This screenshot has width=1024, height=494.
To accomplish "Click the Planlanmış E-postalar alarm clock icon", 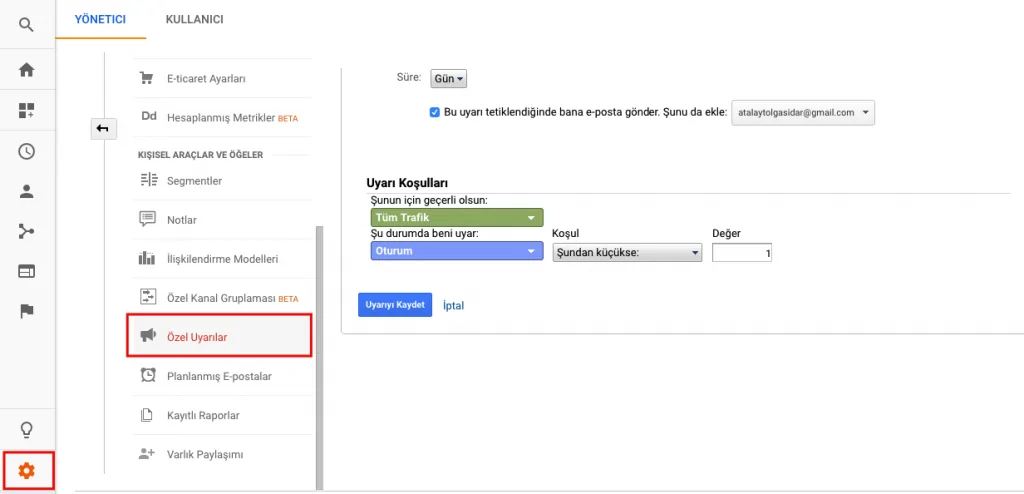I will pos(148,375).
